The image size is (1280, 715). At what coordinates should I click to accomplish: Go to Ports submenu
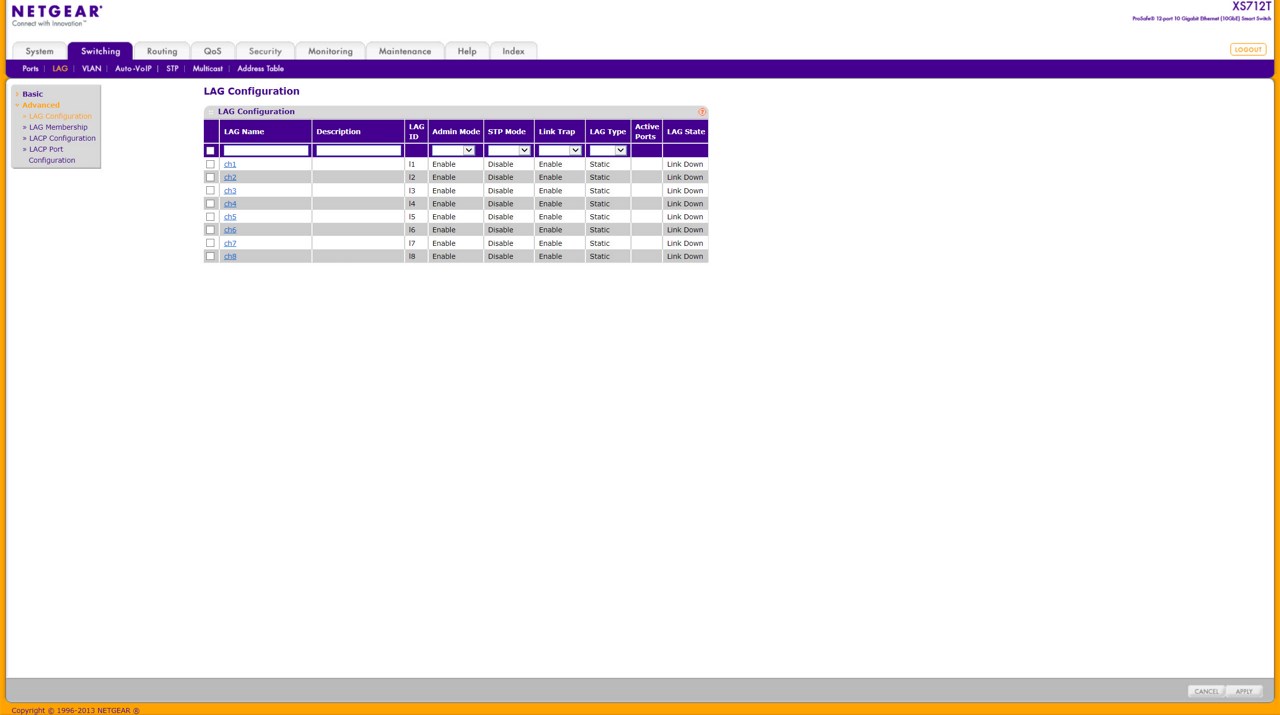(30, 69)
